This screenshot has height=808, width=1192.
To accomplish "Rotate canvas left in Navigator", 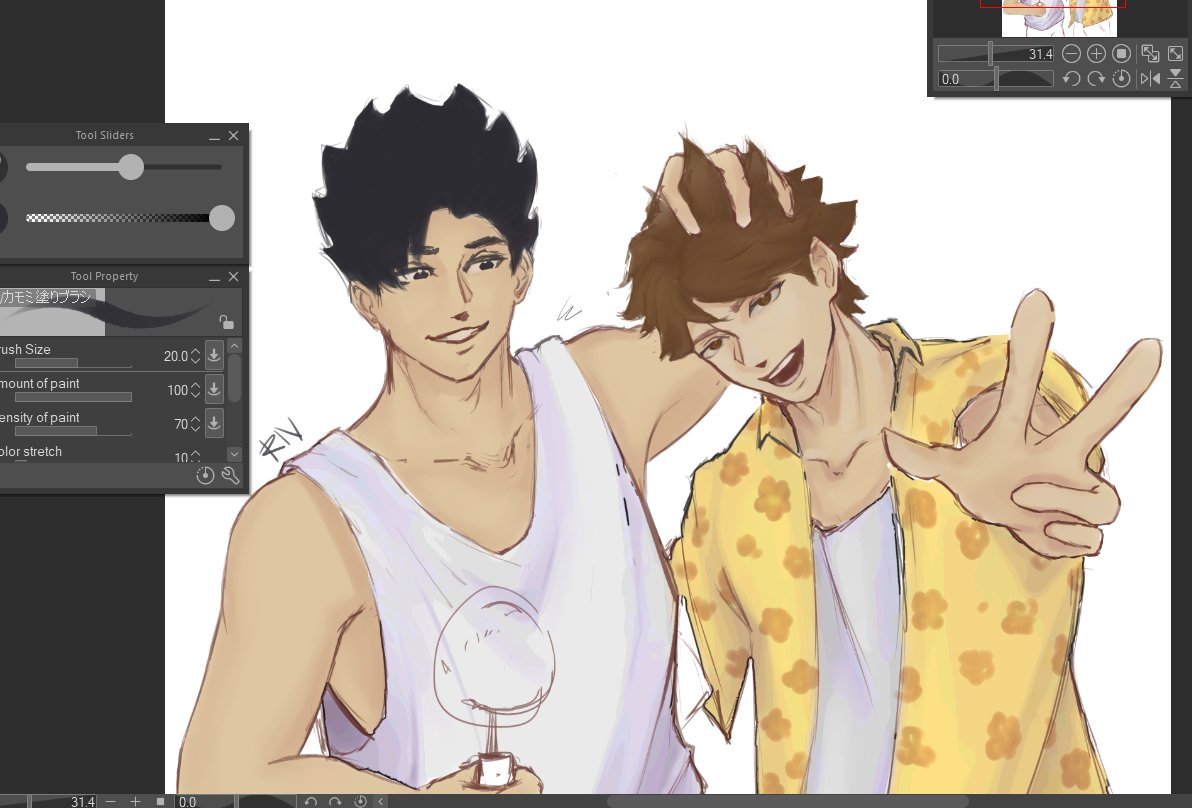I will pos(1071,78).
